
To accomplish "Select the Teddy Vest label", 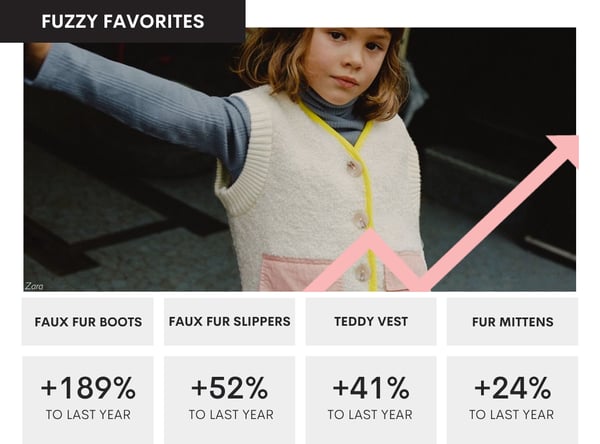I will point(371,322).
